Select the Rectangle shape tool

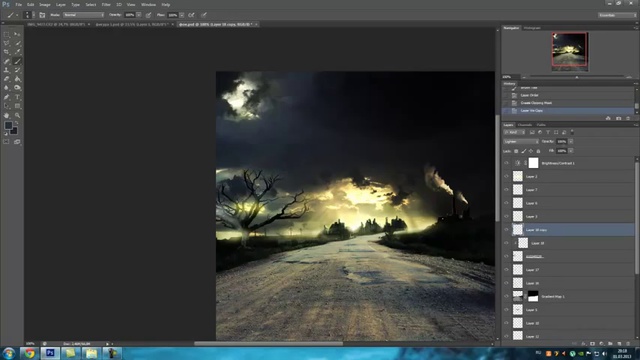(x=17, y=106)
